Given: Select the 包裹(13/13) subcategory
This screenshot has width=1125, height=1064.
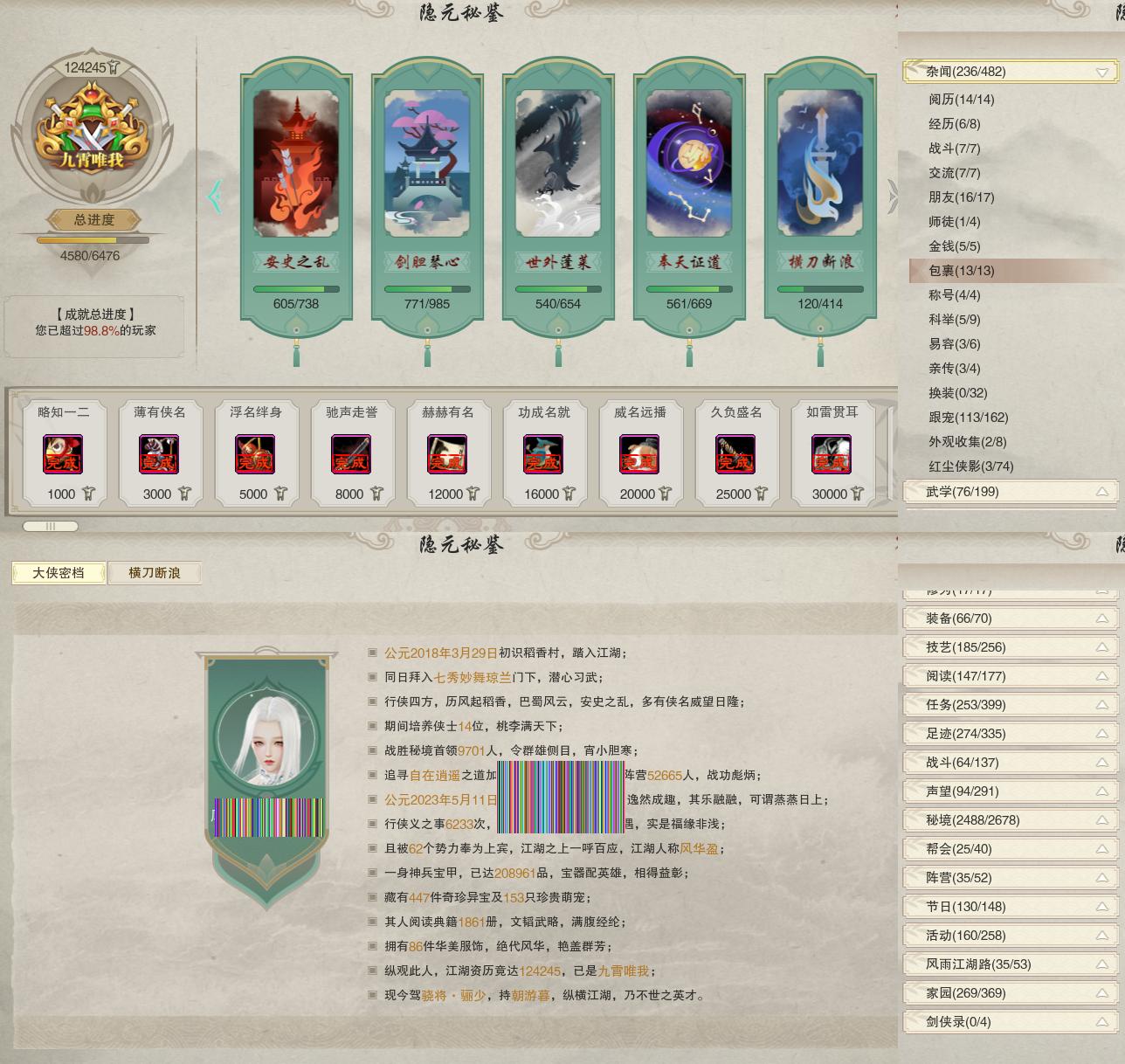Looking at the screenshot, I should tap(962, 271).
